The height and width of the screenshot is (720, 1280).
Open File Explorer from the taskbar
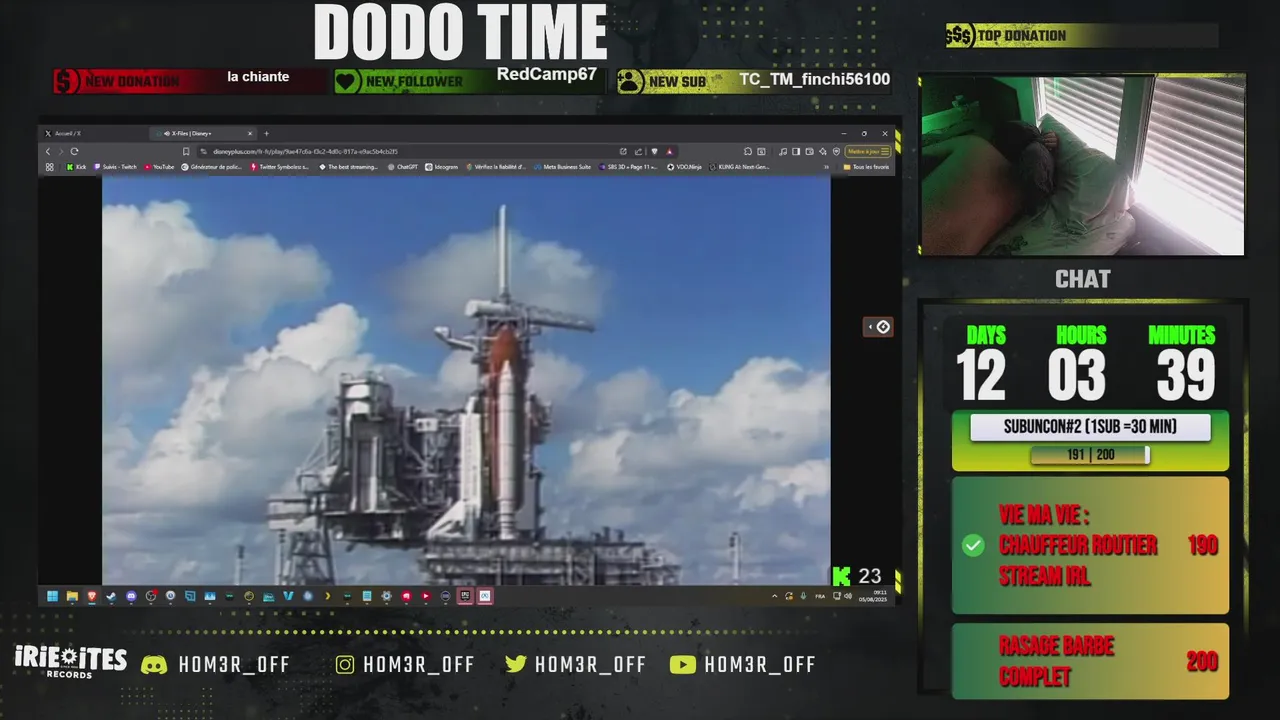pyautogui.click(x=72, y=596)
